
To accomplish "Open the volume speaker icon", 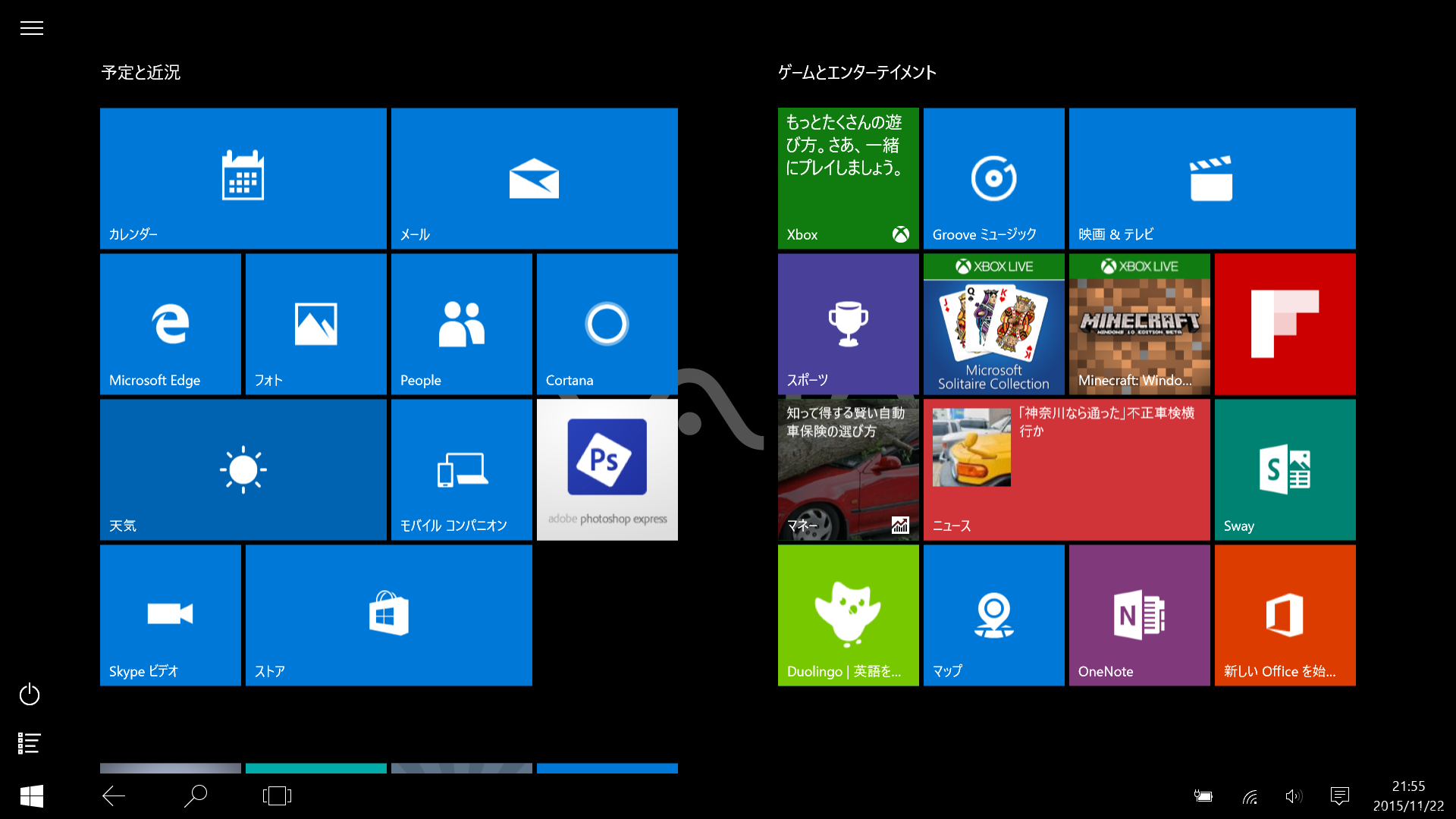I will pyautogui.click(x=1294, y=795).
